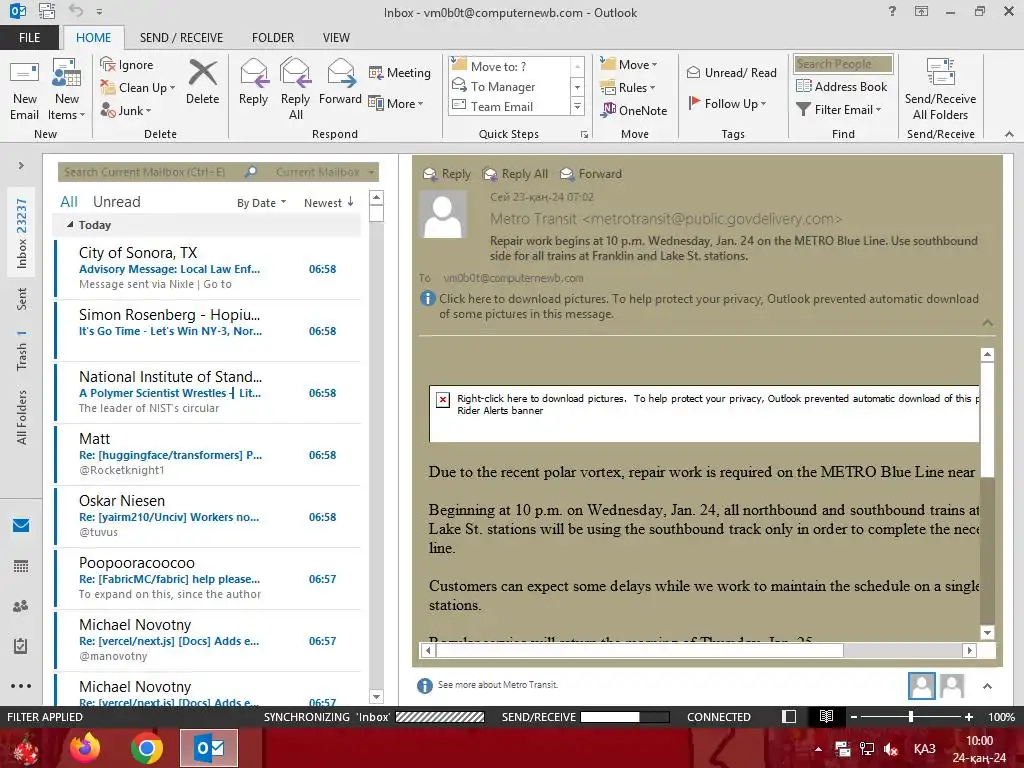Switch to Tasks view icon
1024x768 pixels.
coord(21,646)
